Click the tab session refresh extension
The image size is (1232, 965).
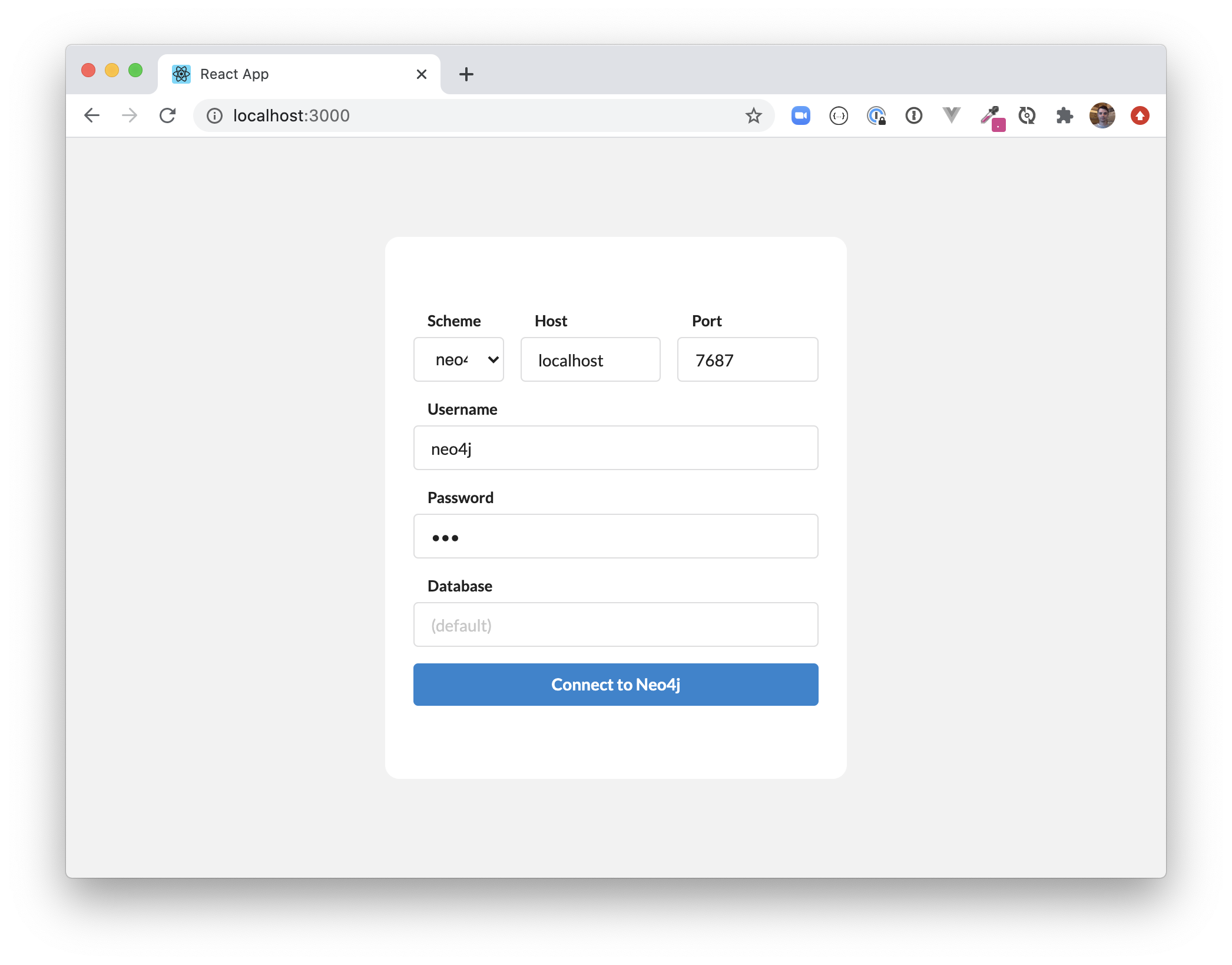click(1026, 115)
